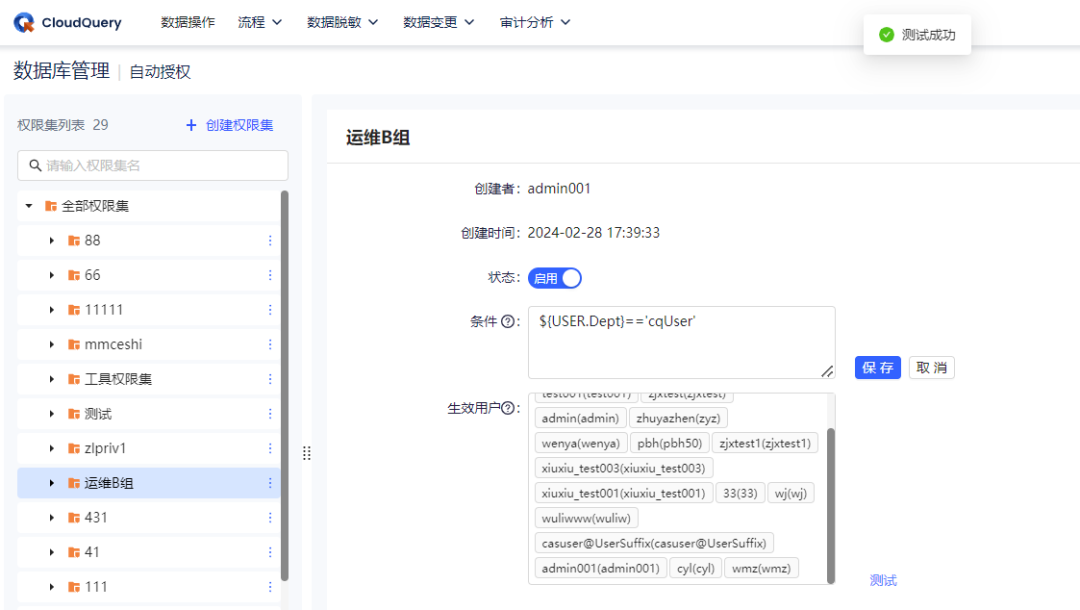Image resolution: width=1080 pixels, height=610 pixels.
Task: Click the plus icon beside 创建权限集
Action: tap(189, 124)
